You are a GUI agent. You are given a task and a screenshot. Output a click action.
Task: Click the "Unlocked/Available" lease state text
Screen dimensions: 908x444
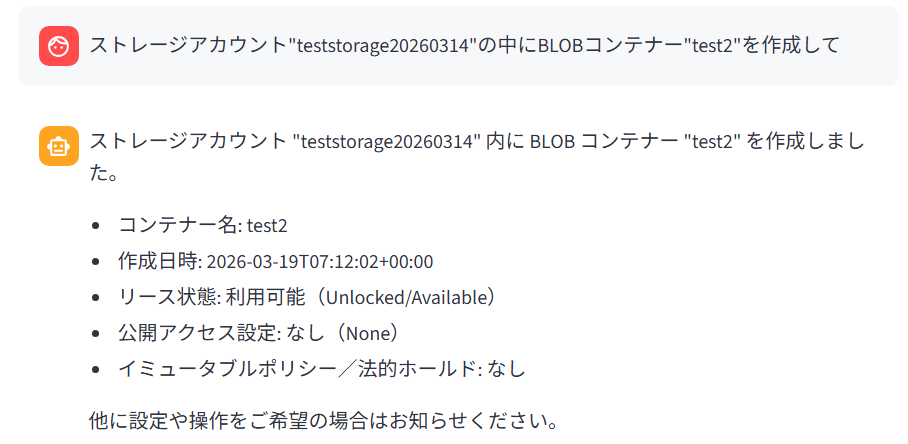(x=408, y=297)
